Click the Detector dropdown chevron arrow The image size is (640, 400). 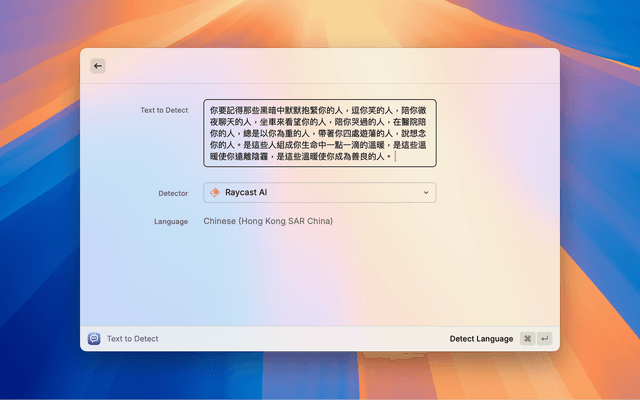pos(425,192)
